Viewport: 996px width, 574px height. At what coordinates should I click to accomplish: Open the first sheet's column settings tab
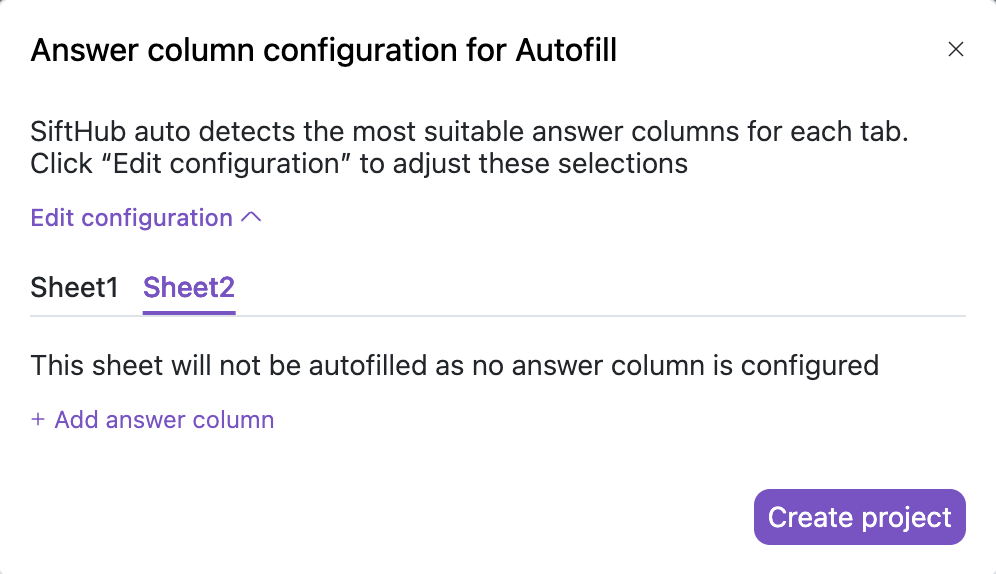pos(74,288)
